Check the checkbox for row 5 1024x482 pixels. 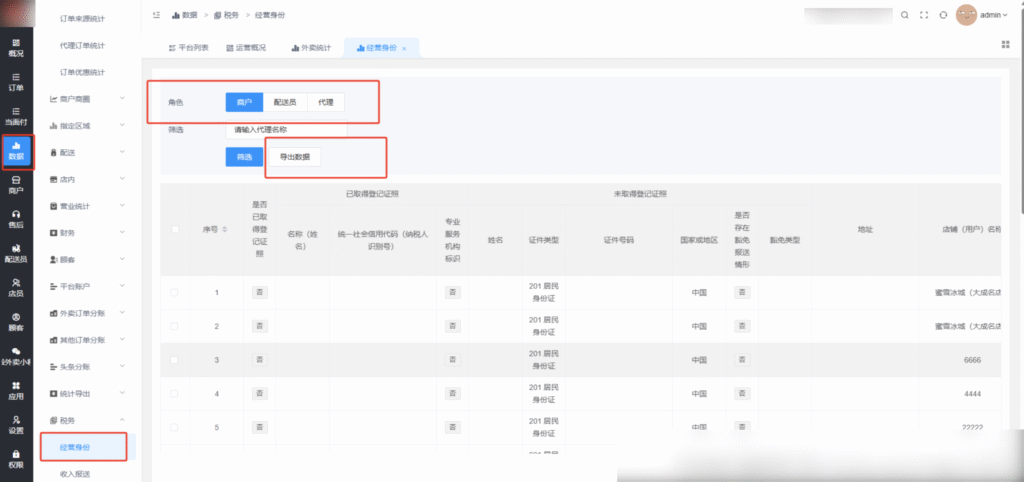(x=174, y=427)
